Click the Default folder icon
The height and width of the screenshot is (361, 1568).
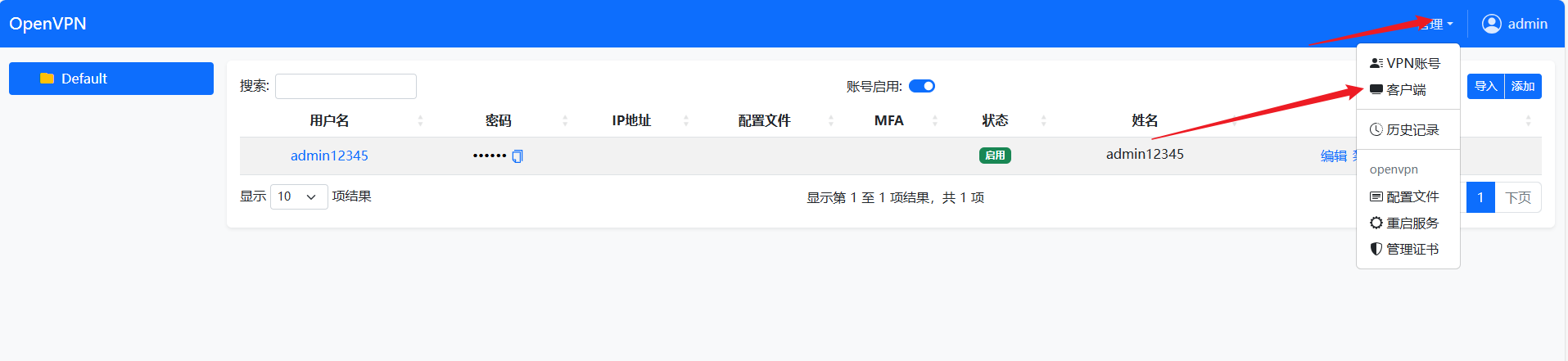[47, 79]
